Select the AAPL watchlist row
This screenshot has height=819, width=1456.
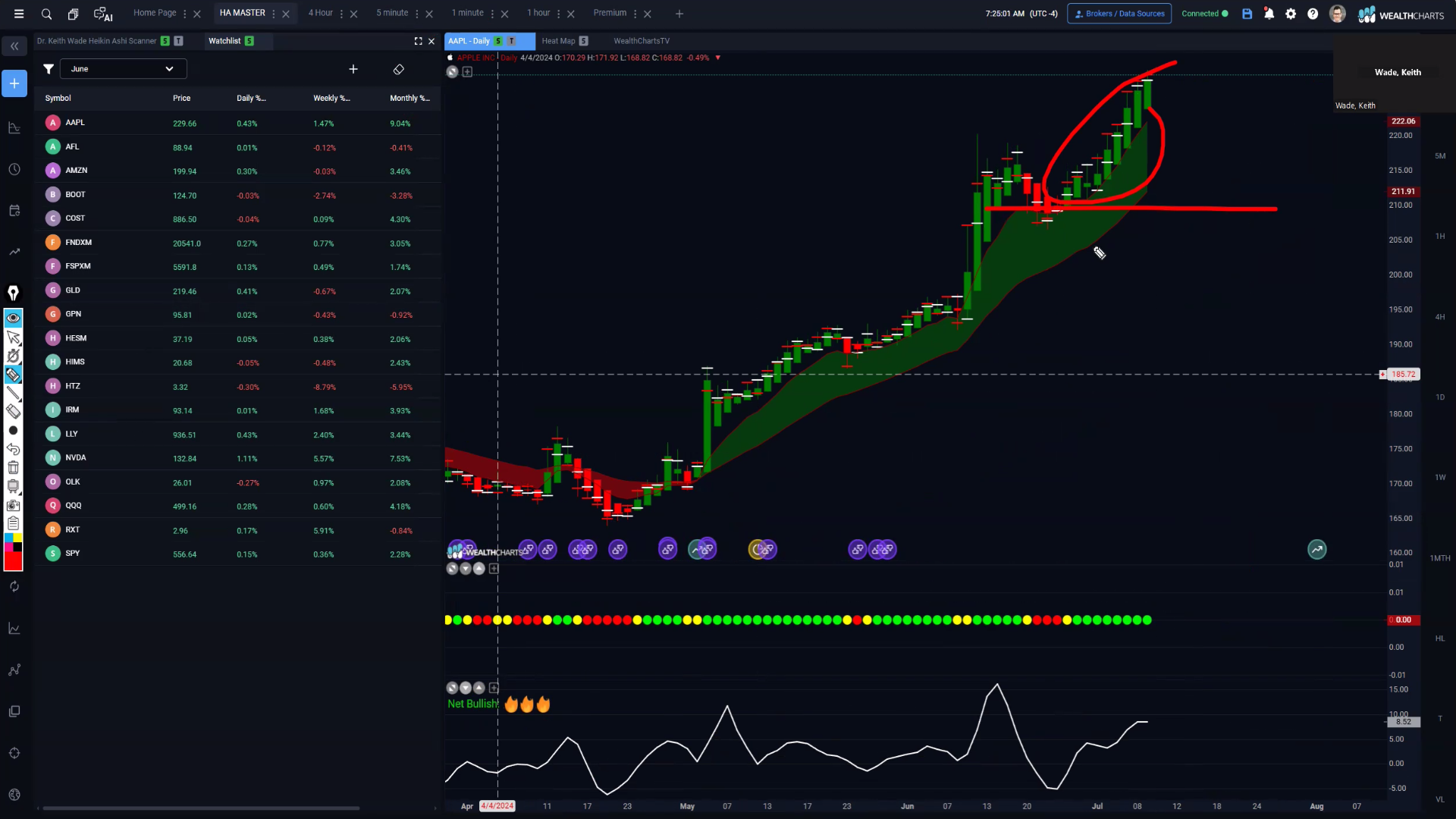(237, 123)
